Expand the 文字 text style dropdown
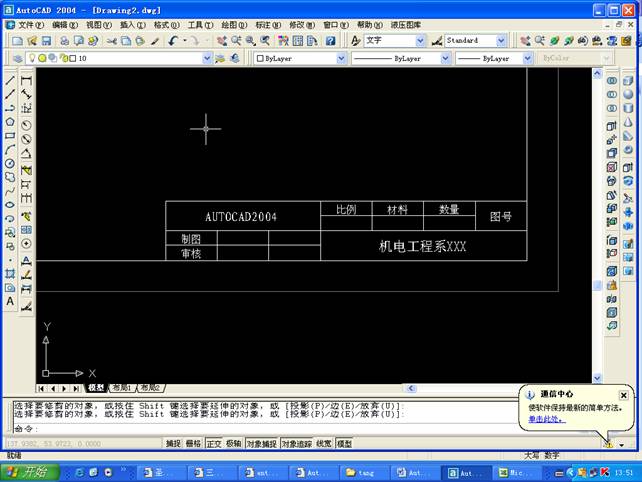The width and height of the screenshot is (642, 482). pos(420,41)
